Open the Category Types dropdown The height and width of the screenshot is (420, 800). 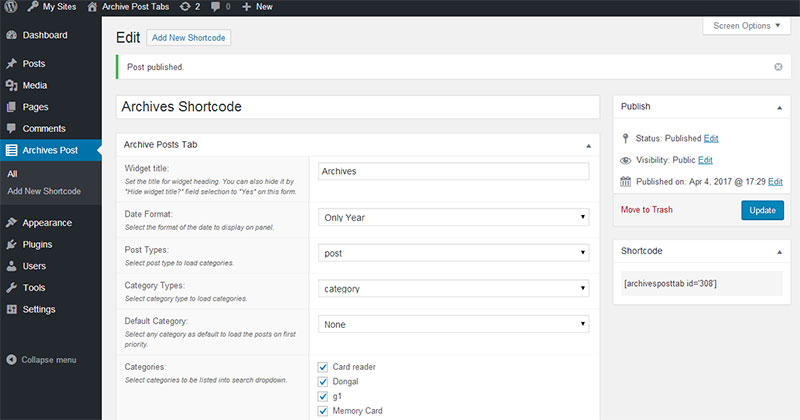pos(454,289)
